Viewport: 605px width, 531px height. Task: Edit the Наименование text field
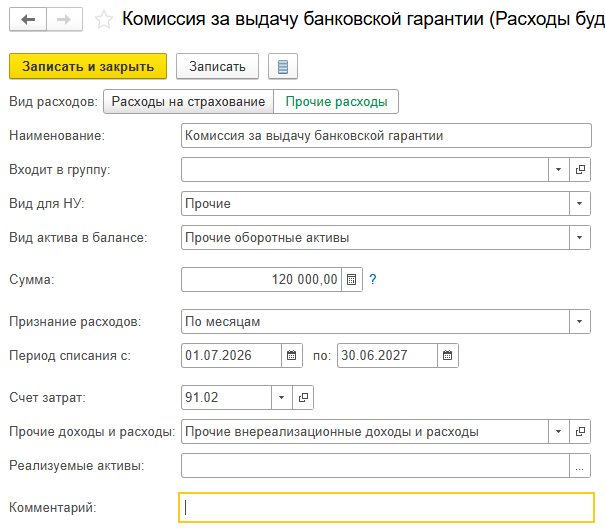386,135
